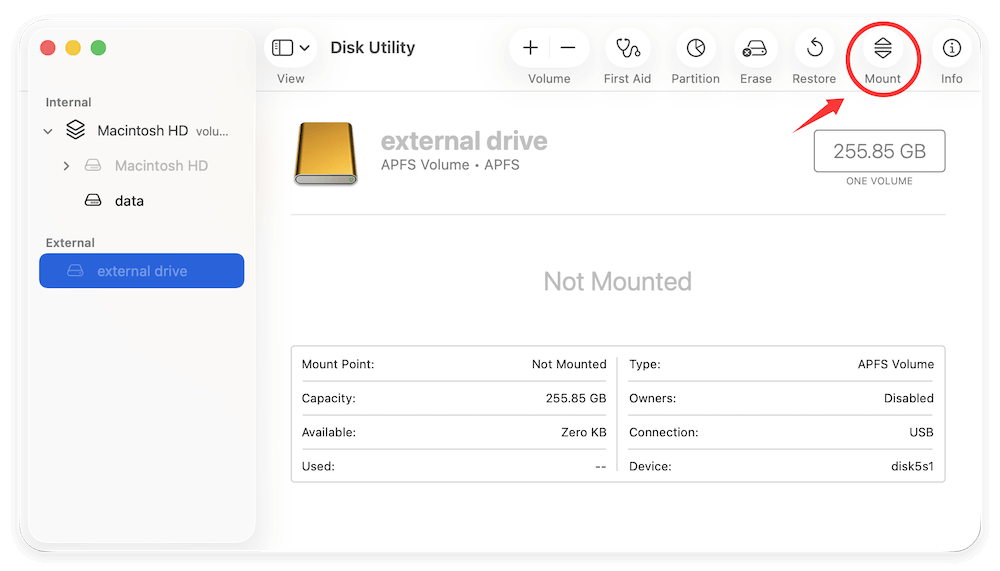Image resolution: width=1000 pixels, height=571 pixels.
Task: Click the ONE VOLUME label
Action: [879, 181]
